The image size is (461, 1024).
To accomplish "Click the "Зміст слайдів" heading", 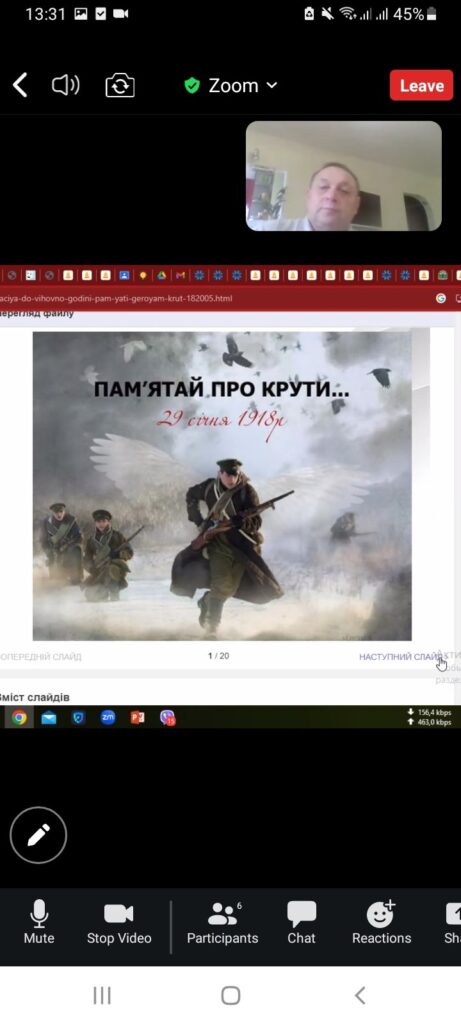I will pyautogui.click(x=35, y=697).
